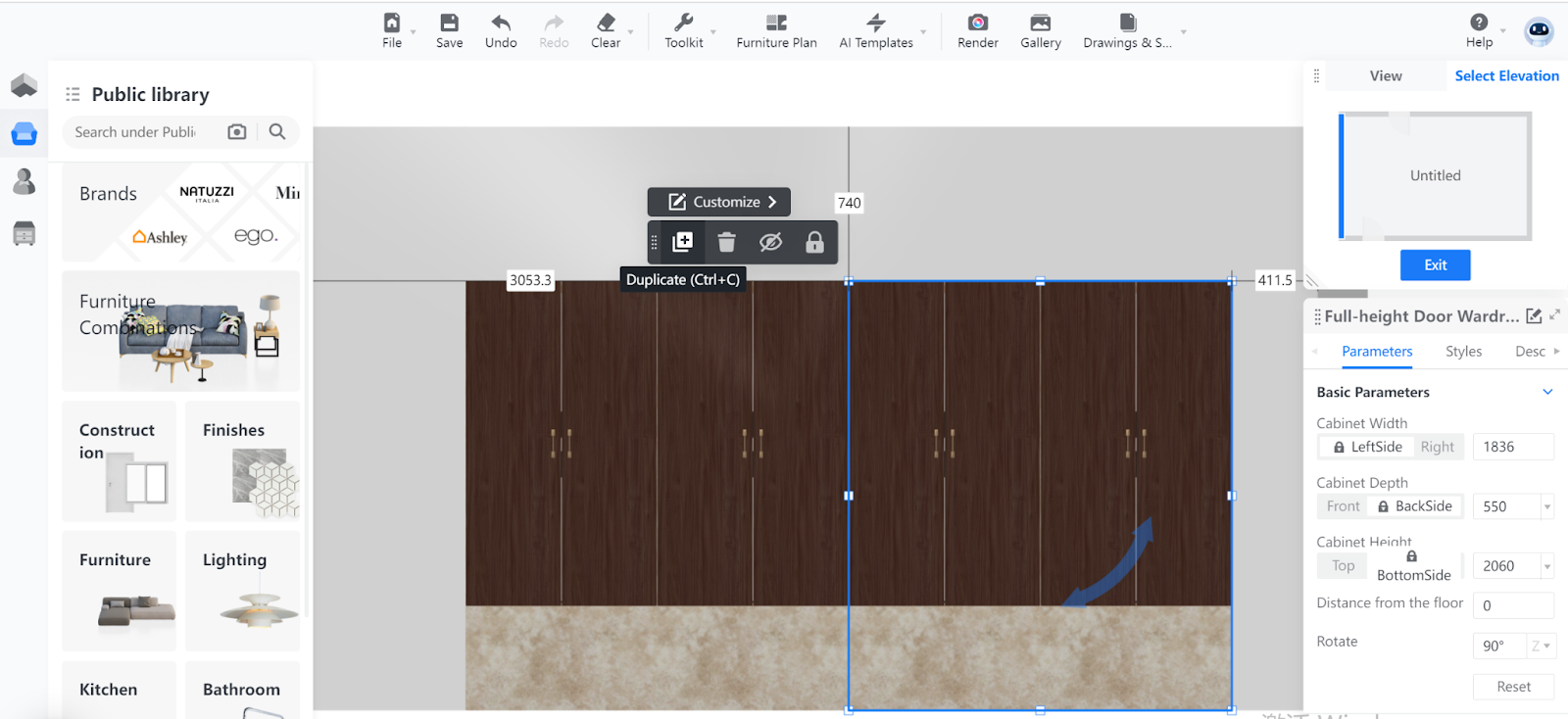
Task: Hide the selected wardrobe using eye icon
Action: 770,242
